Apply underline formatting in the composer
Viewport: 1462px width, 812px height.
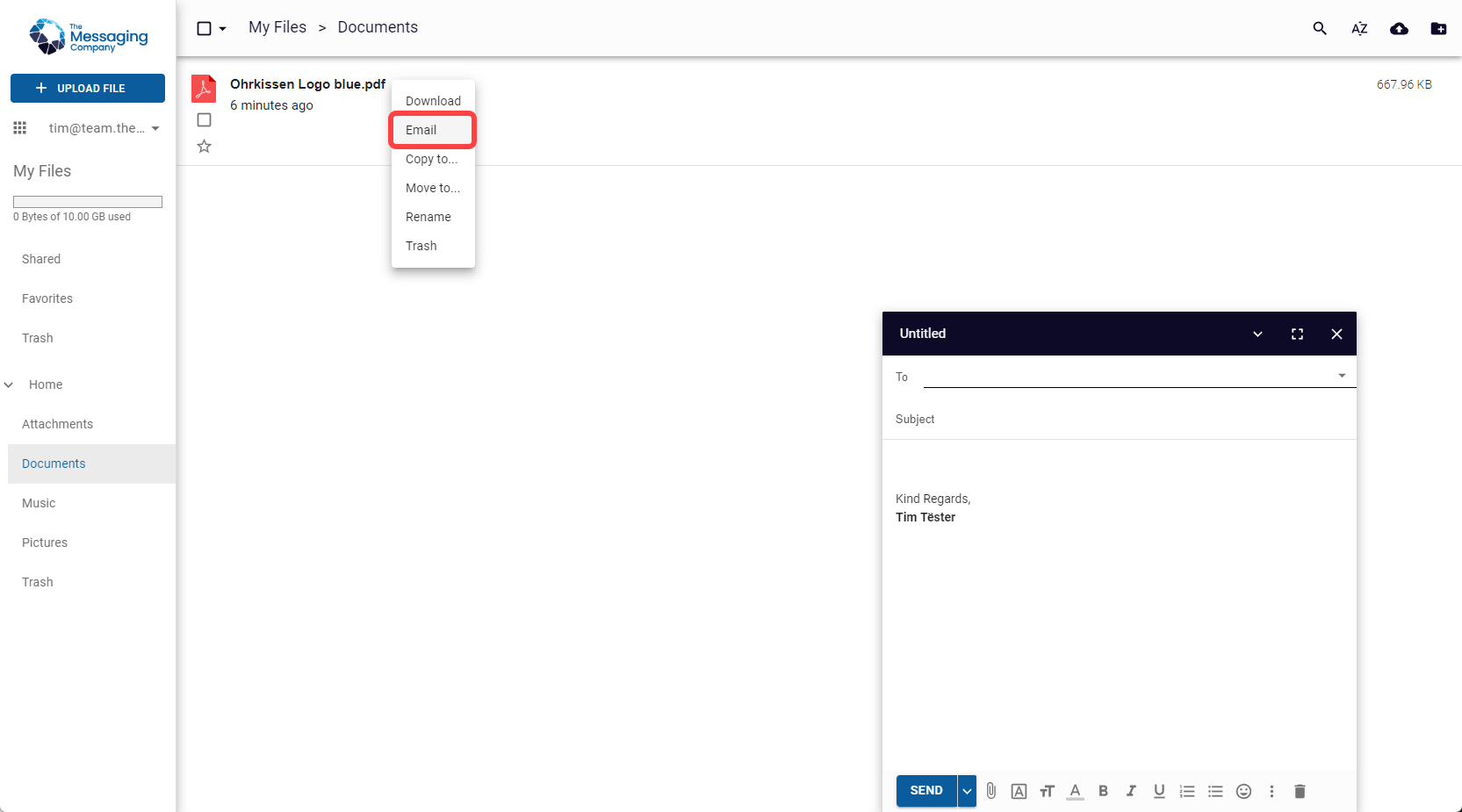pyautogui.click(x=1159, y=791)
